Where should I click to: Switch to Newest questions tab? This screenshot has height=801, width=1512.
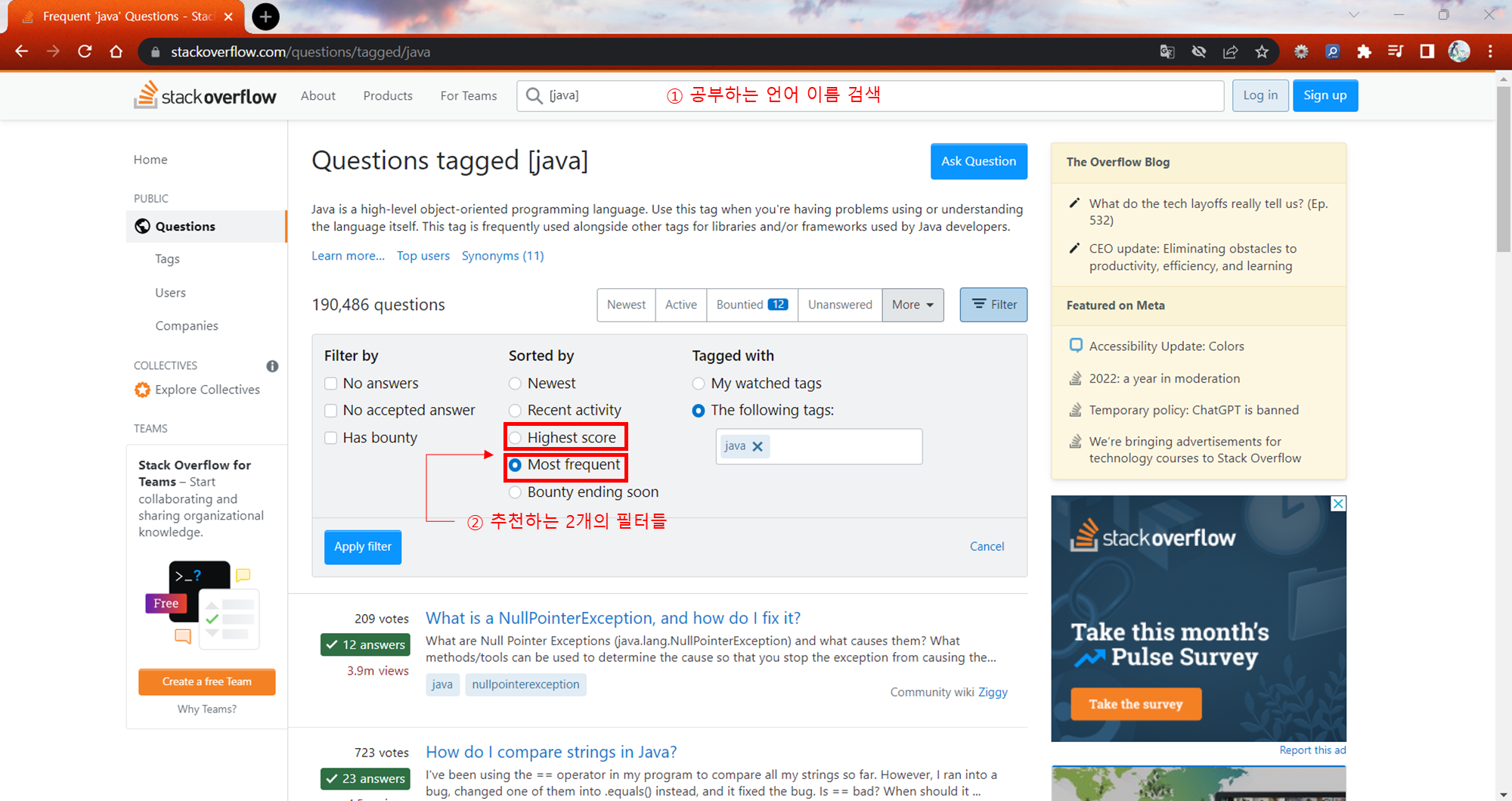(x=626, y=305)
